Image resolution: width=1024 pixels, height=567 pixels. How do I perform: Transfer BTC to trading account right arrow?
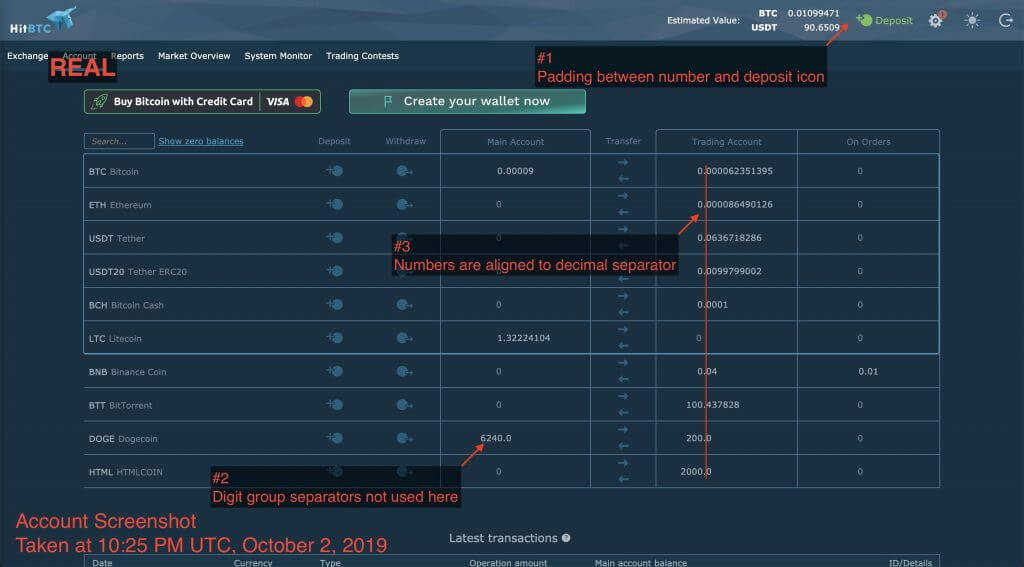coord(623,162)
